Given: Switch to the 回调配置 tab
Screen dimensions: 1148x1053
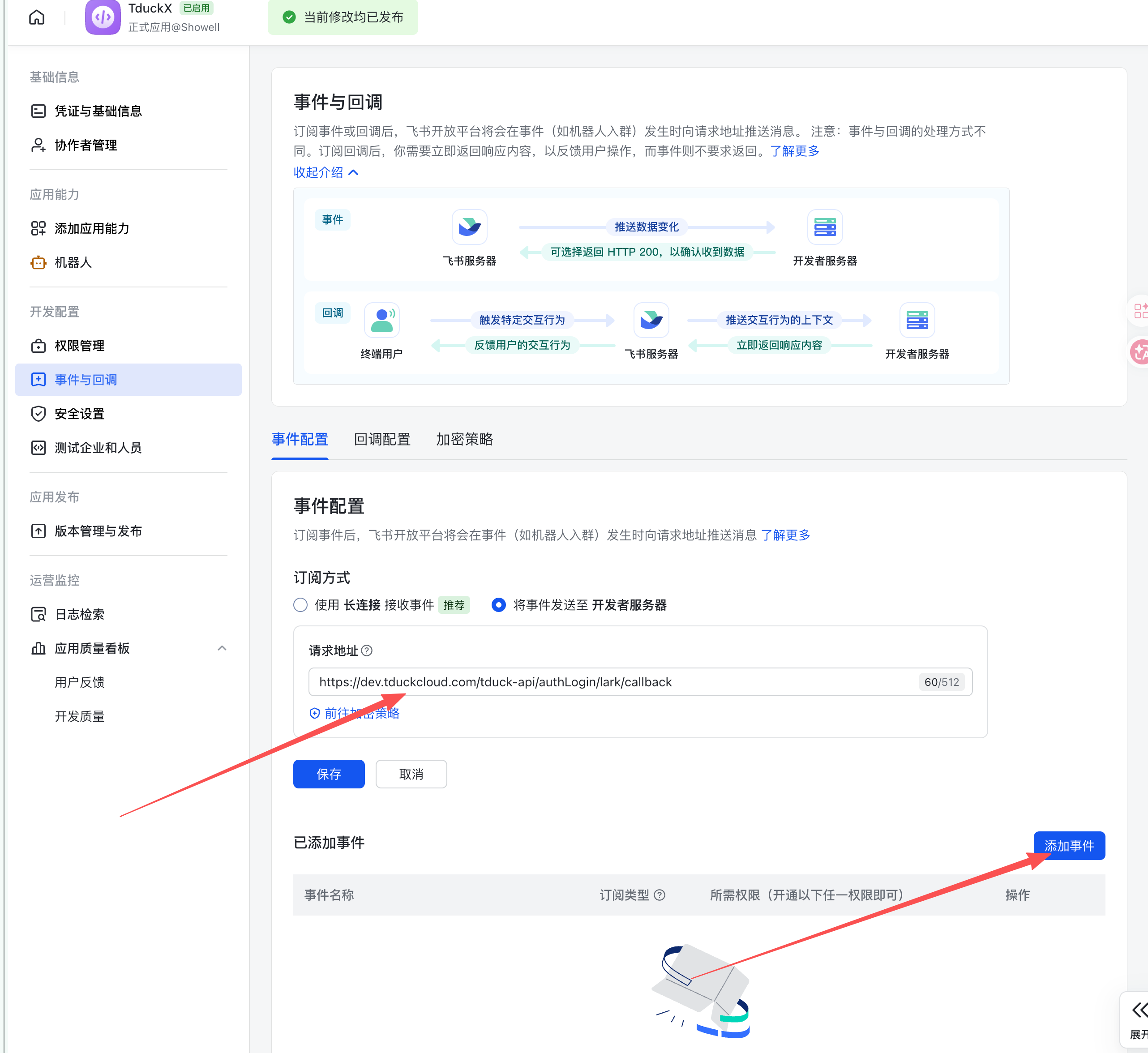Looking at the screenshot, I should pyautogui.click(x=382, y=439).
